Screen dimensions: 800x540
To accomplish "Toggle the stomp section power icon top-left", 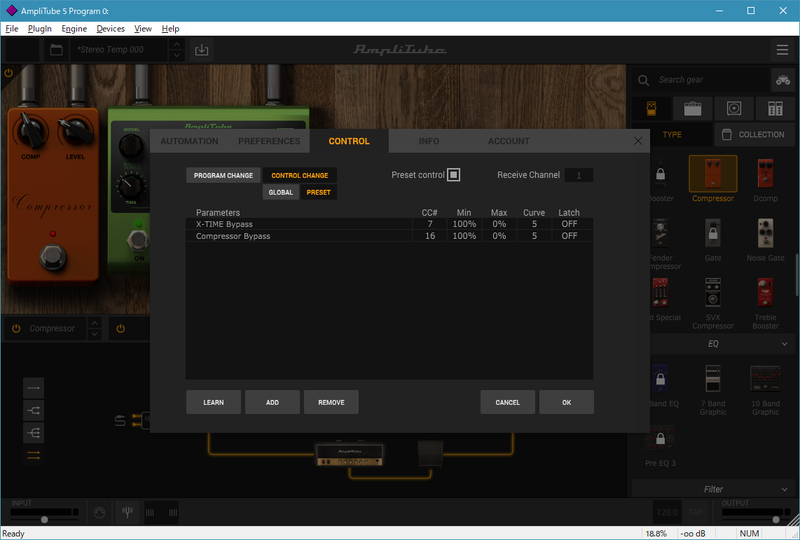I will [8, 73].
